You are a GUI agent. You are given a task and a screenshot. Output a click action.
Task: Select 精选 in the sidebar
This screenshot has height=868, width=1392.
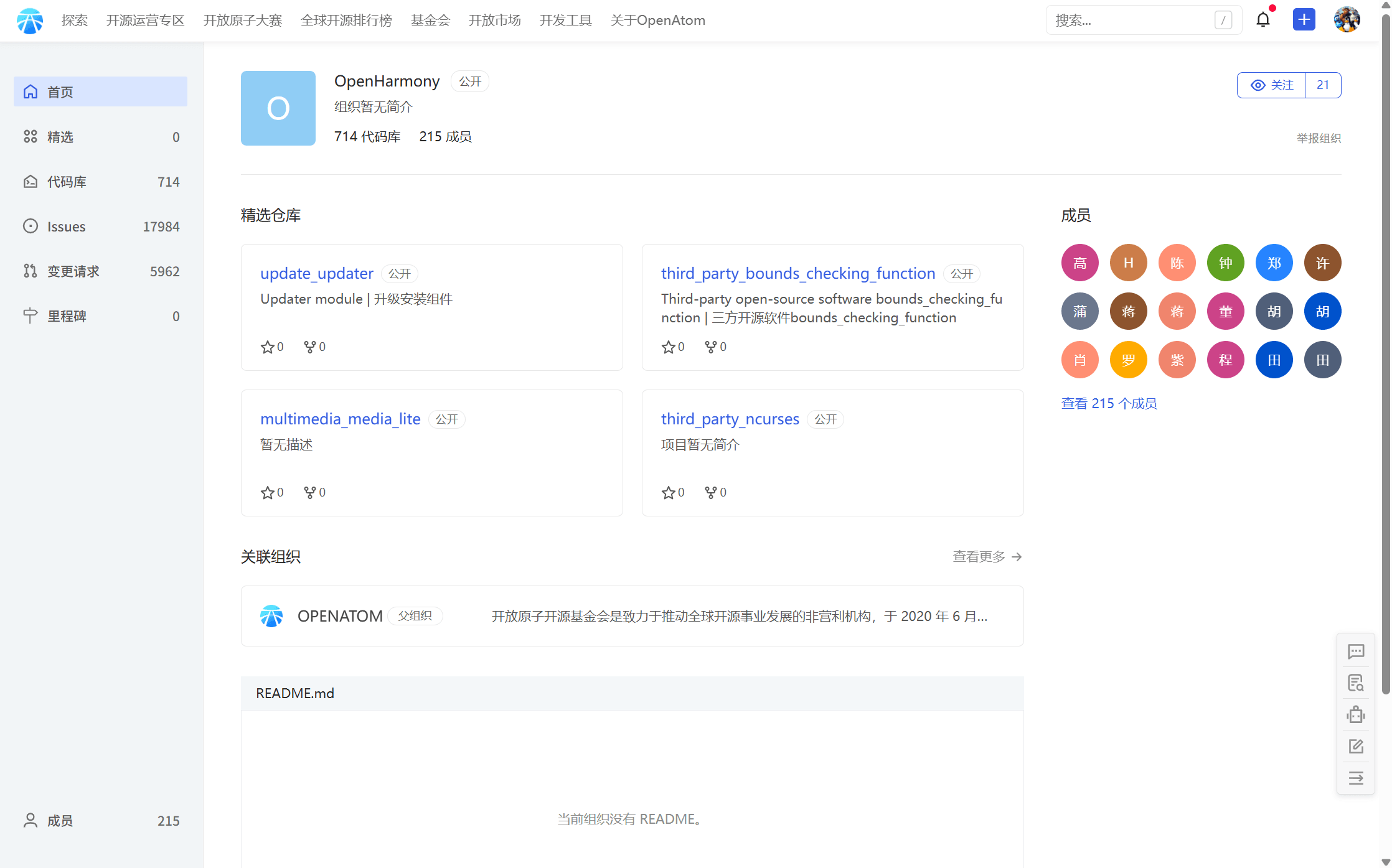coord(100,136)
